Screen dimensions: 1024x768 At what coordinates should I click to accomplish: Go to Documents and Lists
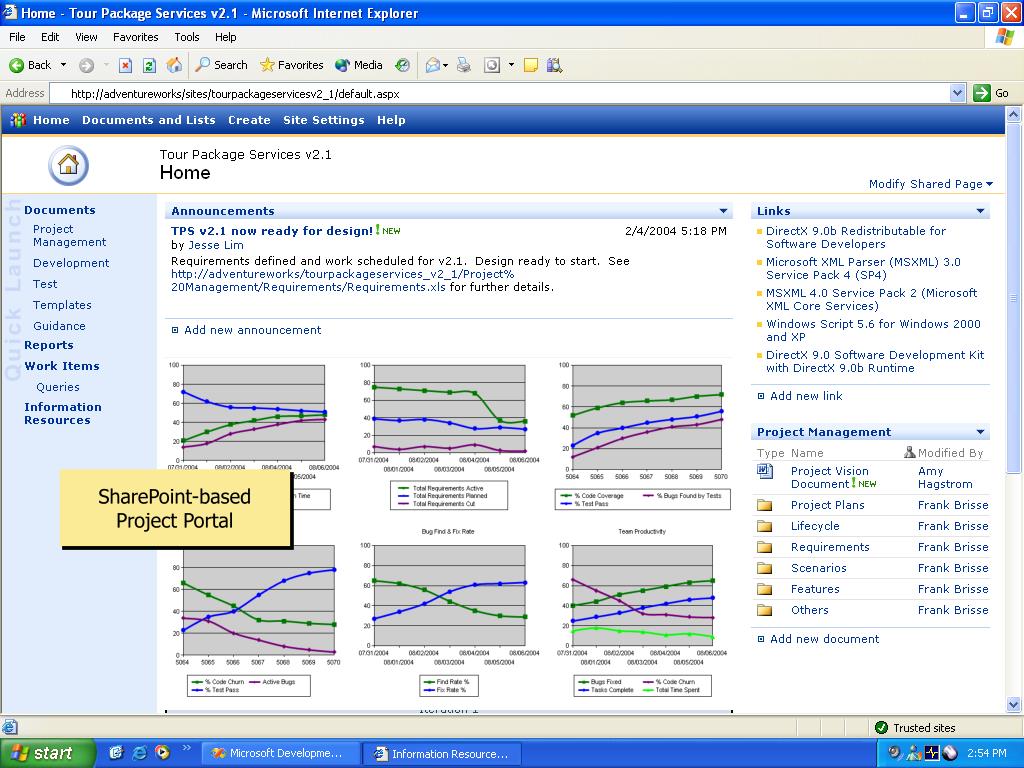point(148,120)
